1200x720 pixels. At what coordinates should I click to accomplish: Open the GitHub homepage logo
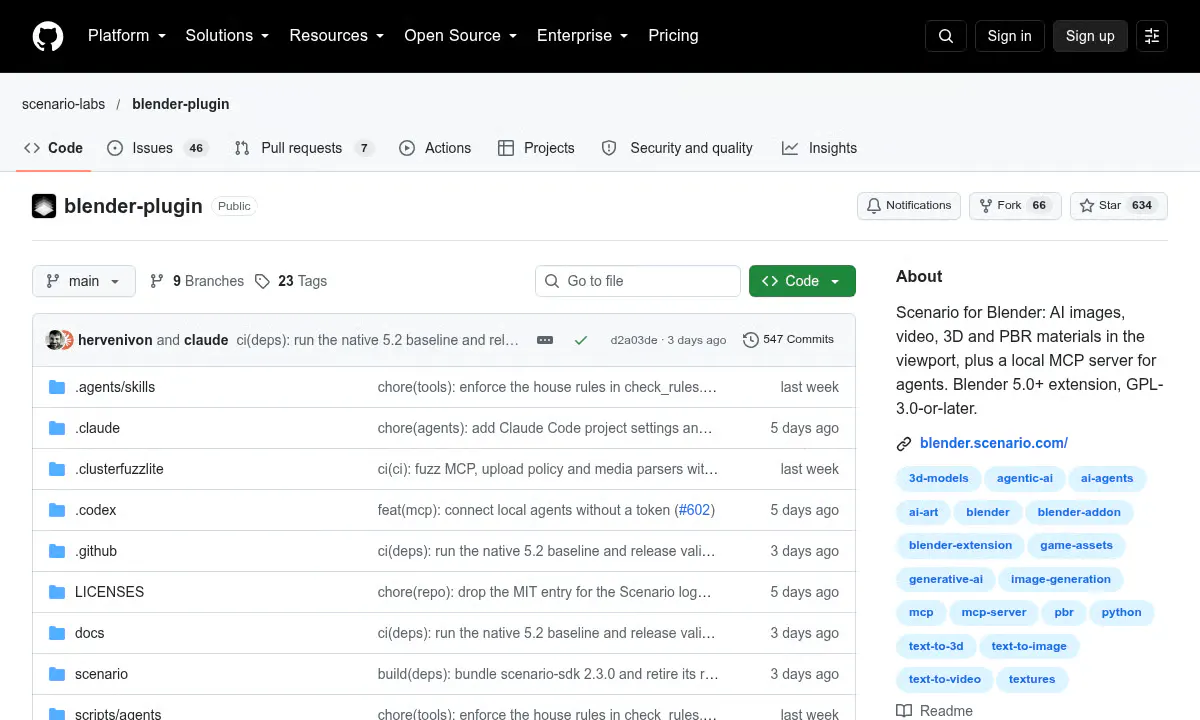pos(48,36)
